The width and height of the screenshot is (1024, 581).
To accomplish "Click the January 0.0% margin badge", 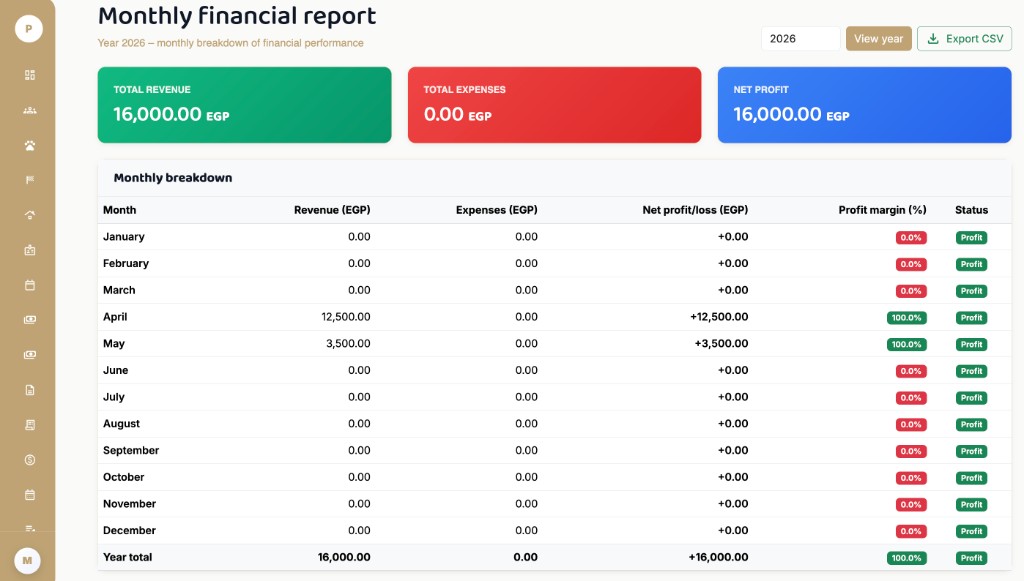I will pyautogui.click(x=911, y=238).
